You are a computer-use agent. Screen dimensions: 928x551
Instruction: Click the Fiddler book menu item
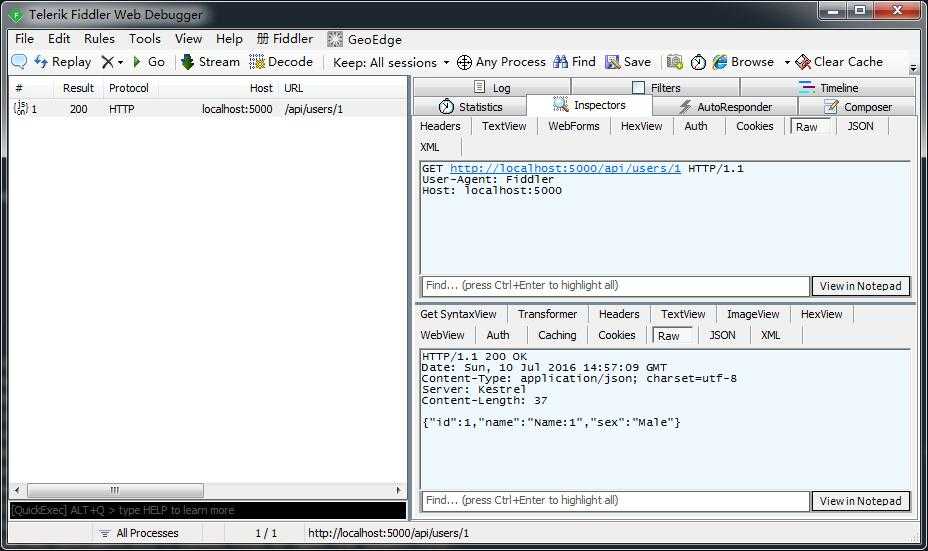coord(285,38)
